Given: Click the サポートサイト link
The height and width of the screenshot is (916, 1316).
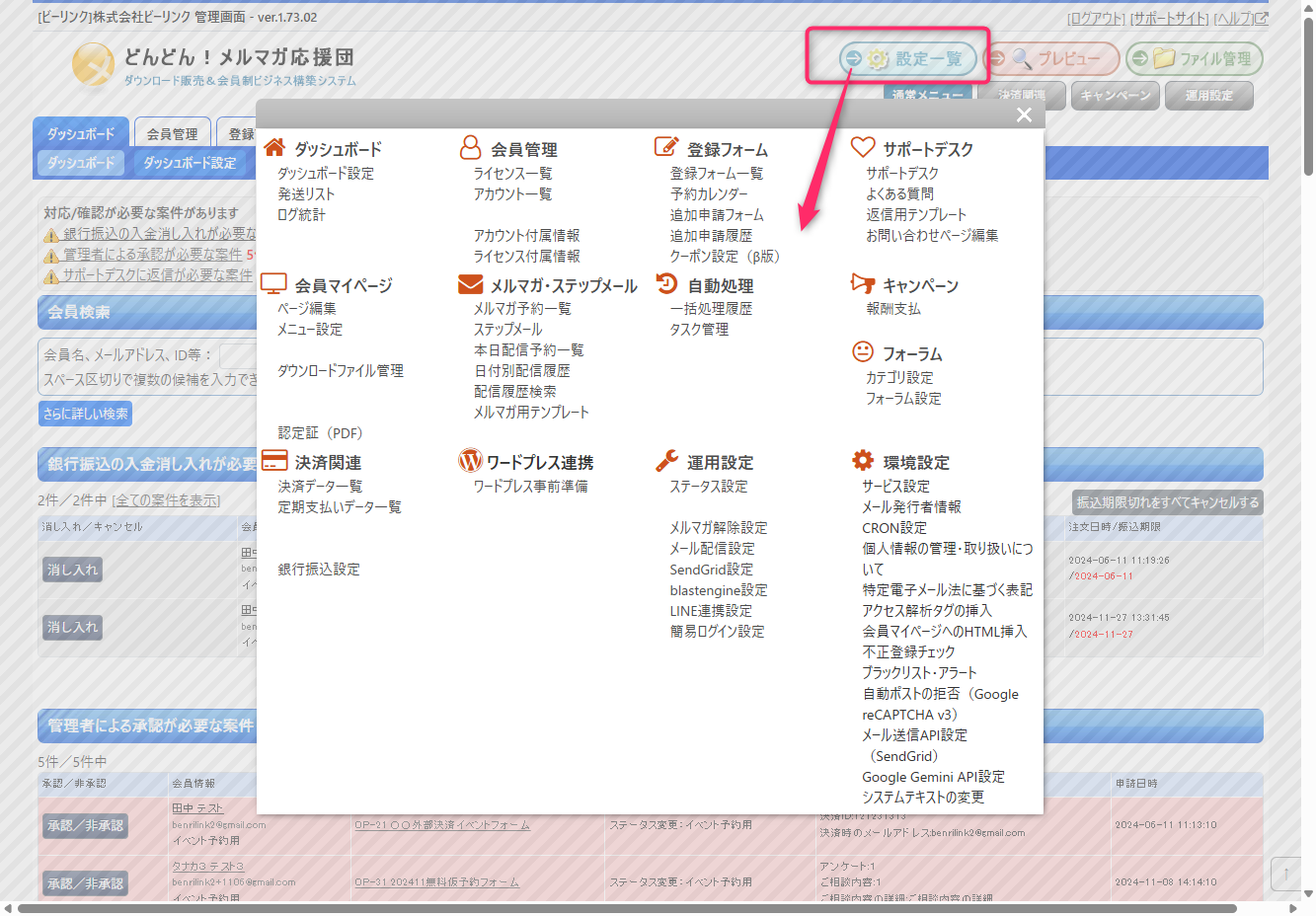Looking at the screenshot, I should [x=1169, y=19].
